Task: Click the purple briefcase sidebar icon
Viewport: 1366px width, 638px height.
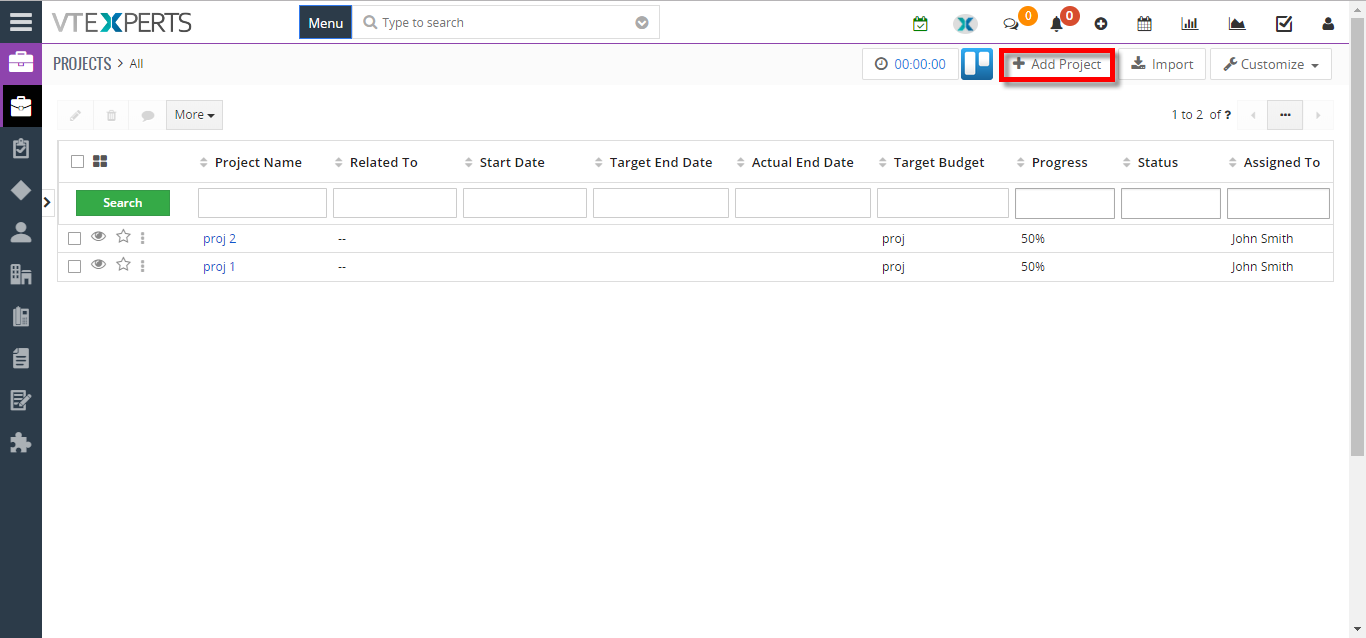Action: click(x=21, y=63)
